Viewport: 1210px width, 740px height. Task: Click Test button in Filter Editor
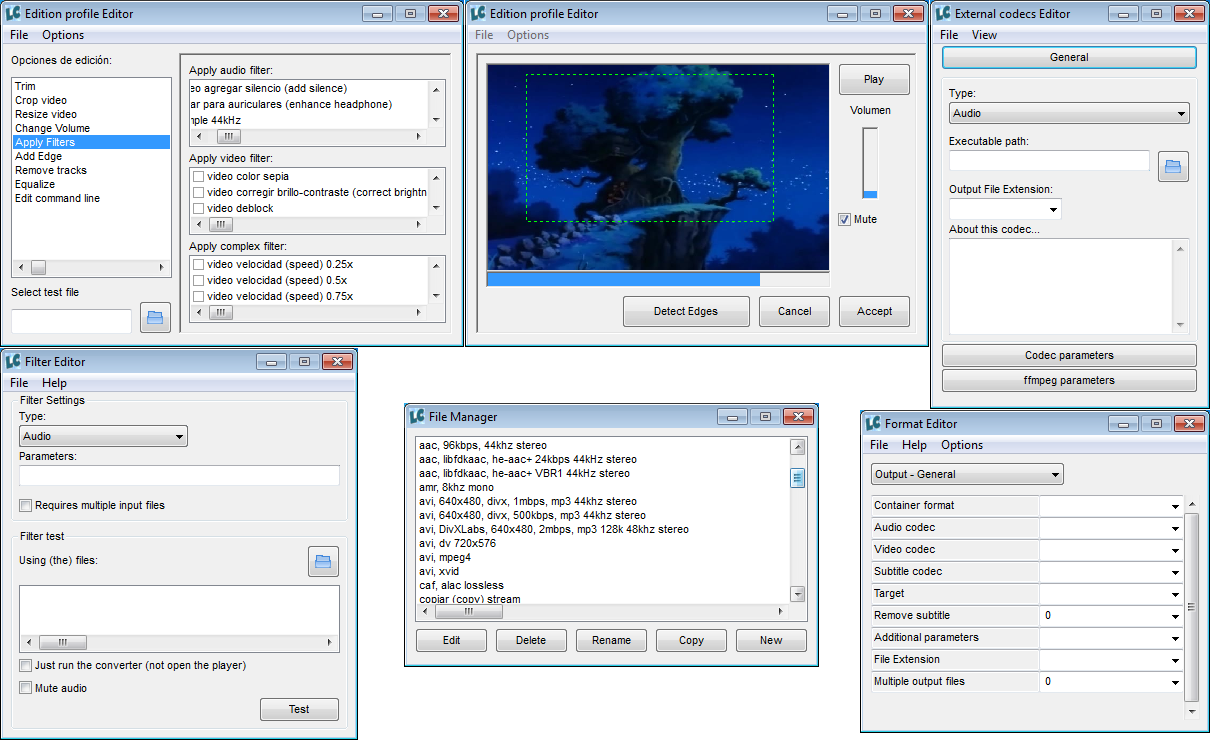click(299, 709)
